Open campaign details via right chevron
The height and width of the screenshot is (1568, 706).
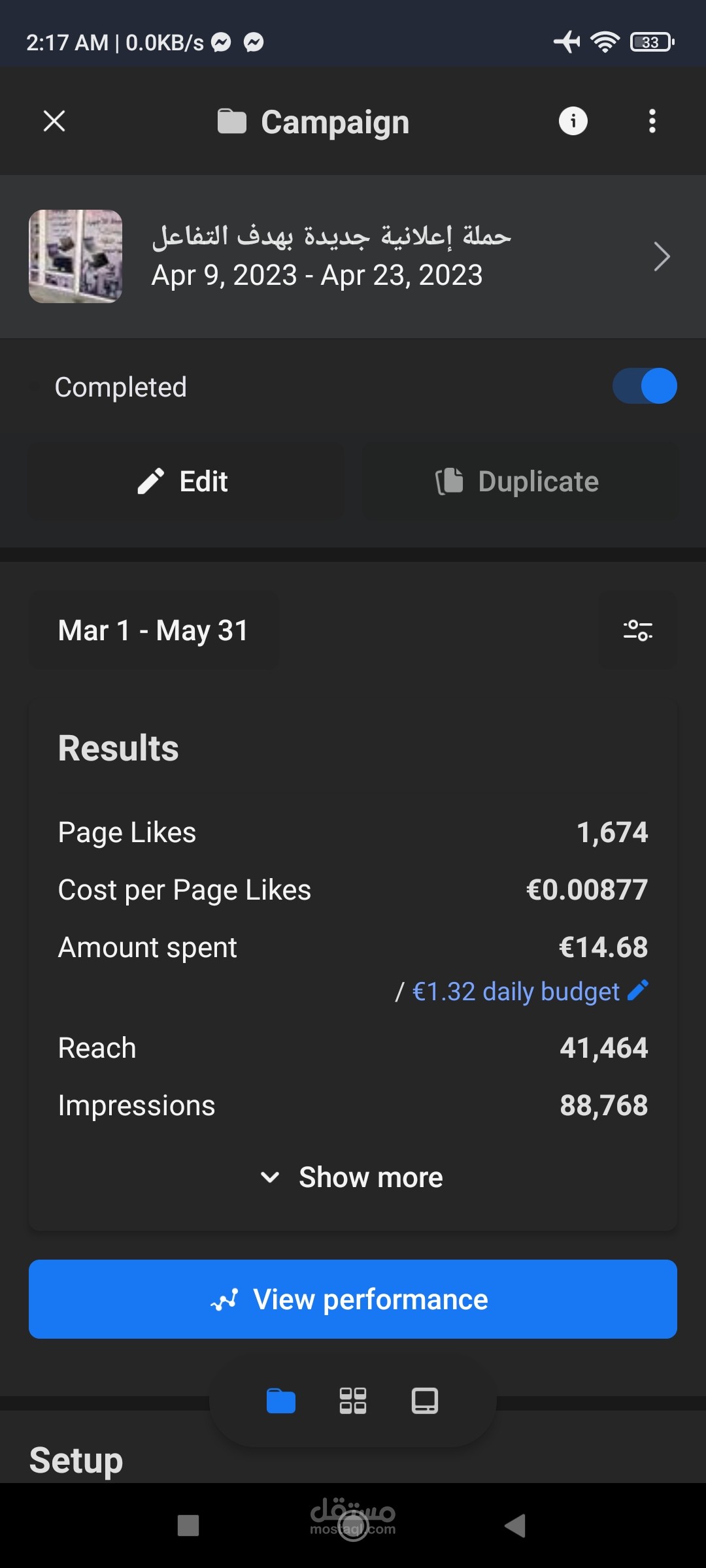[662, 256]
